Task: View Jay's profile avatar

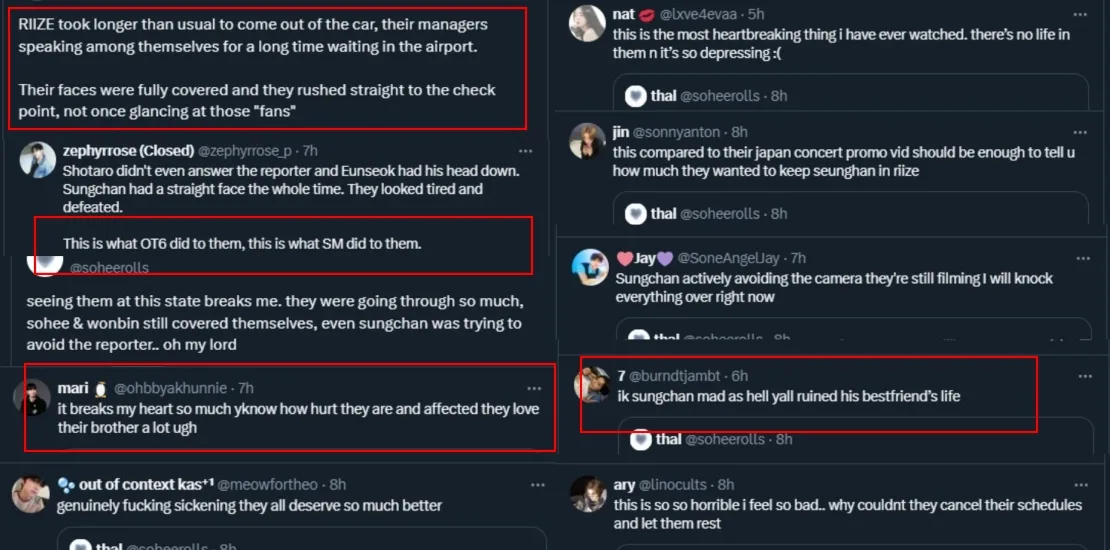Action: click(590, 267)
